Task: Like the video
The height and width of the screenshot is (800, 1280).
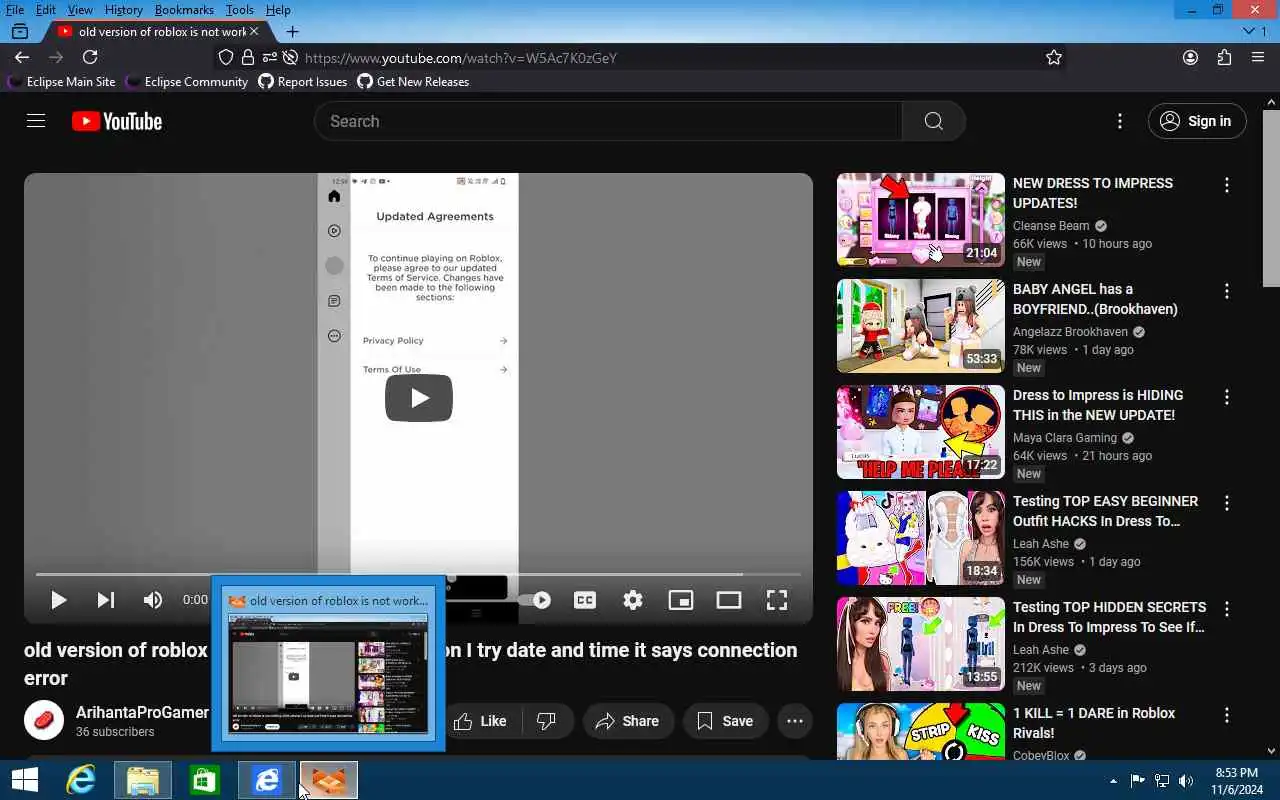Action: 484,721
